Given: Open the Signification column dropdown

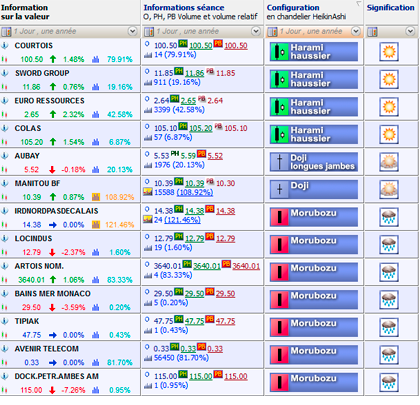Looking at the screenshot, I should pyautogui.click(x=410, y=31).
